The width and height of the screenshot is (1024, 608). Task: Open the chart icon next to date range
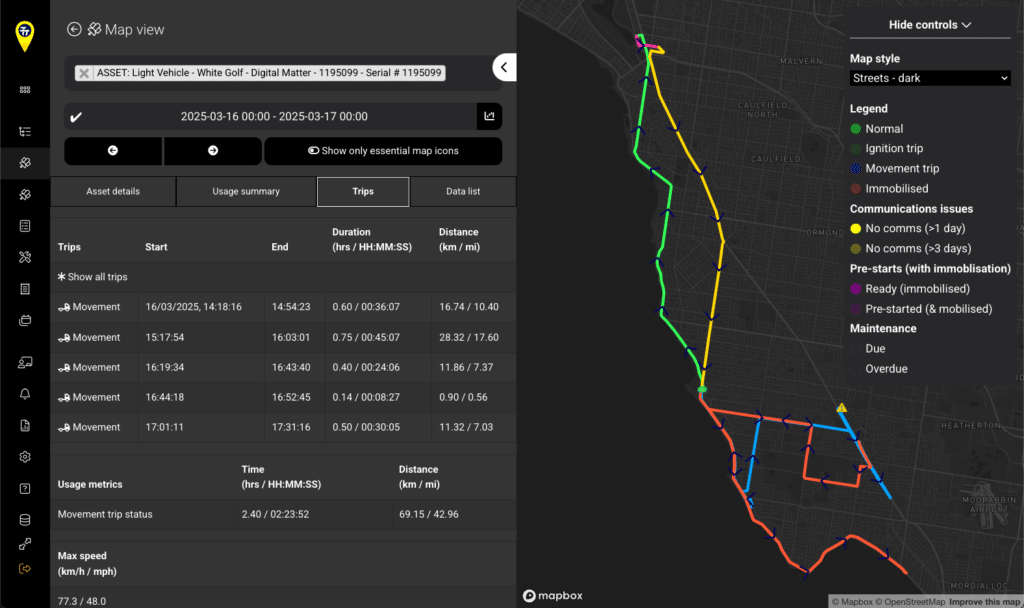[489, 116]
